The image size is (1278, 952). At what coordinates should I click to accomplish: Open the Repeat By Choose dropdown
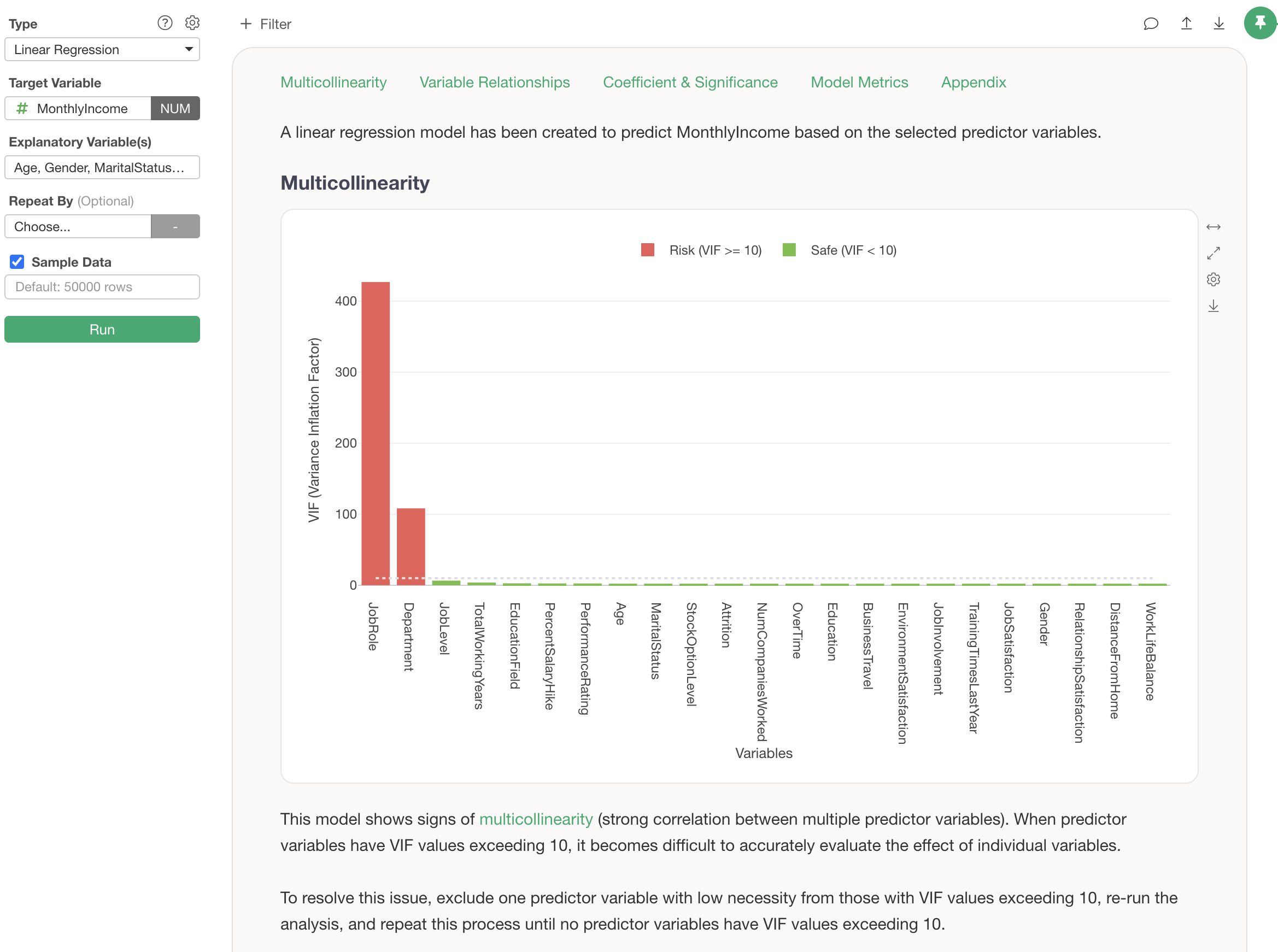(x=78, y=226)
